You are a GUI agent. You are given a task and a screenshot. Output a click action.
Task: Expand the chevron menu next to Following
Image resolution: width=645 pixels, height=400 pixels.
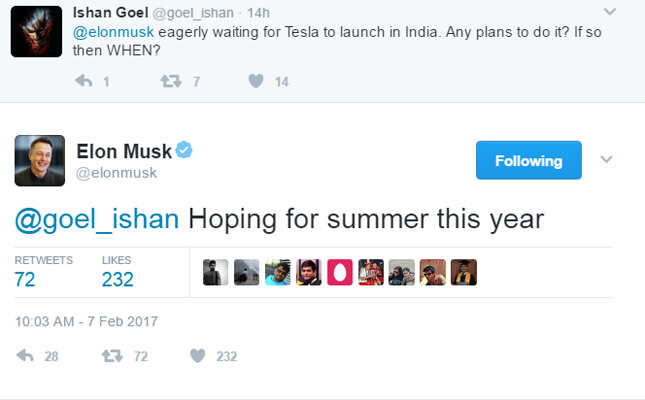click(x=605, y=160)
